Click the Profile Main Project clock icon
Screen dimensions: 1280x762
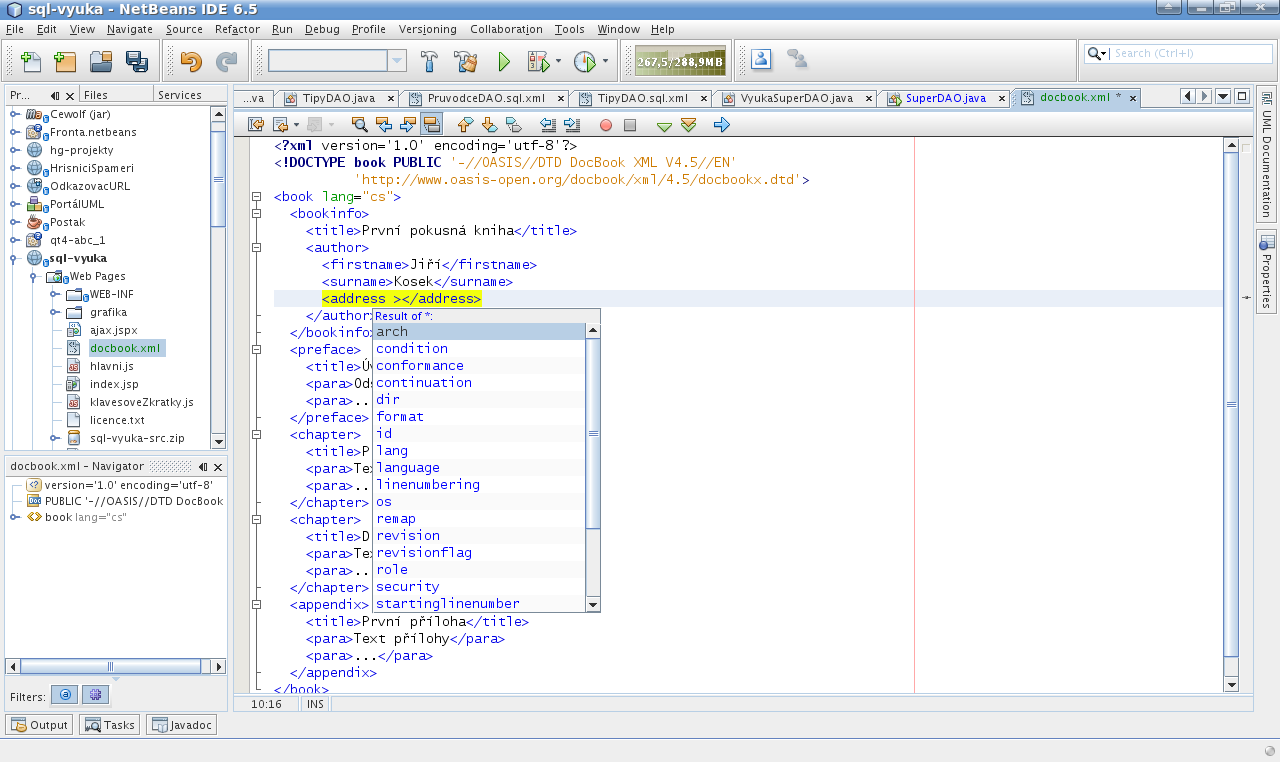pos(585,62)
